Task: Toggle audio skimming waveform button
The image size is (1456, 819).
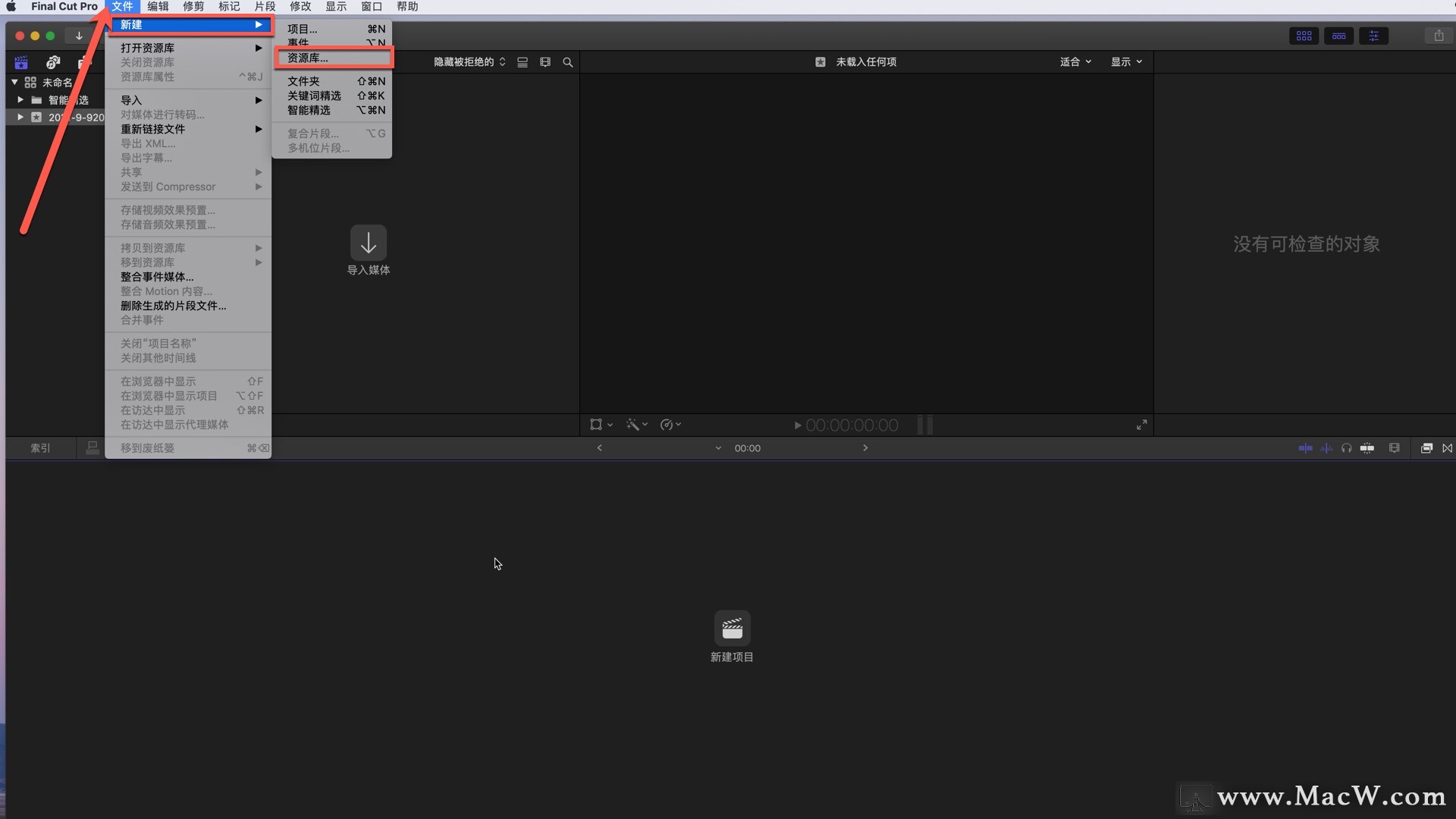Action: 1326,448
